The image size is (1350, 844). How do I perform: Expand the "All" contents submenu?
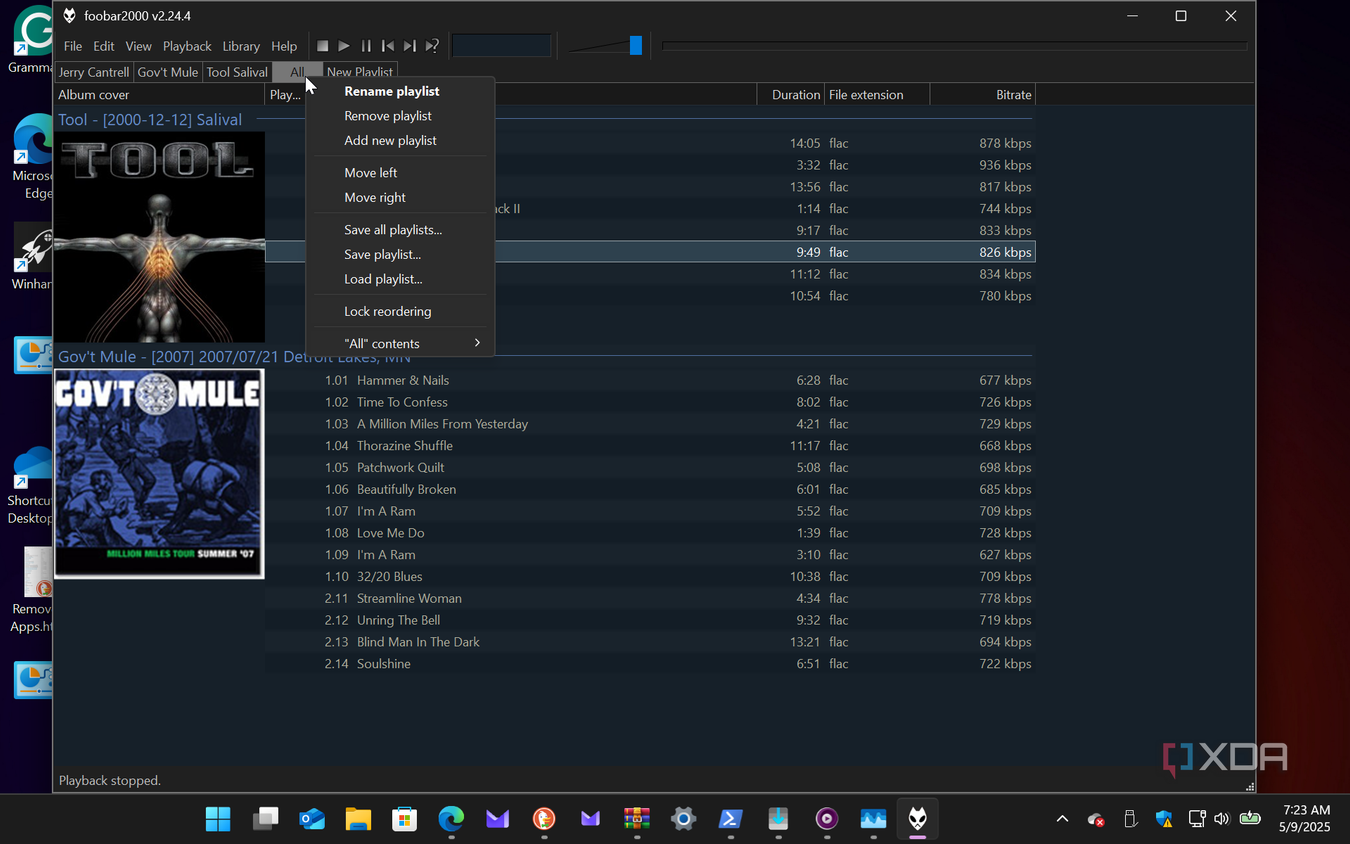400,343
